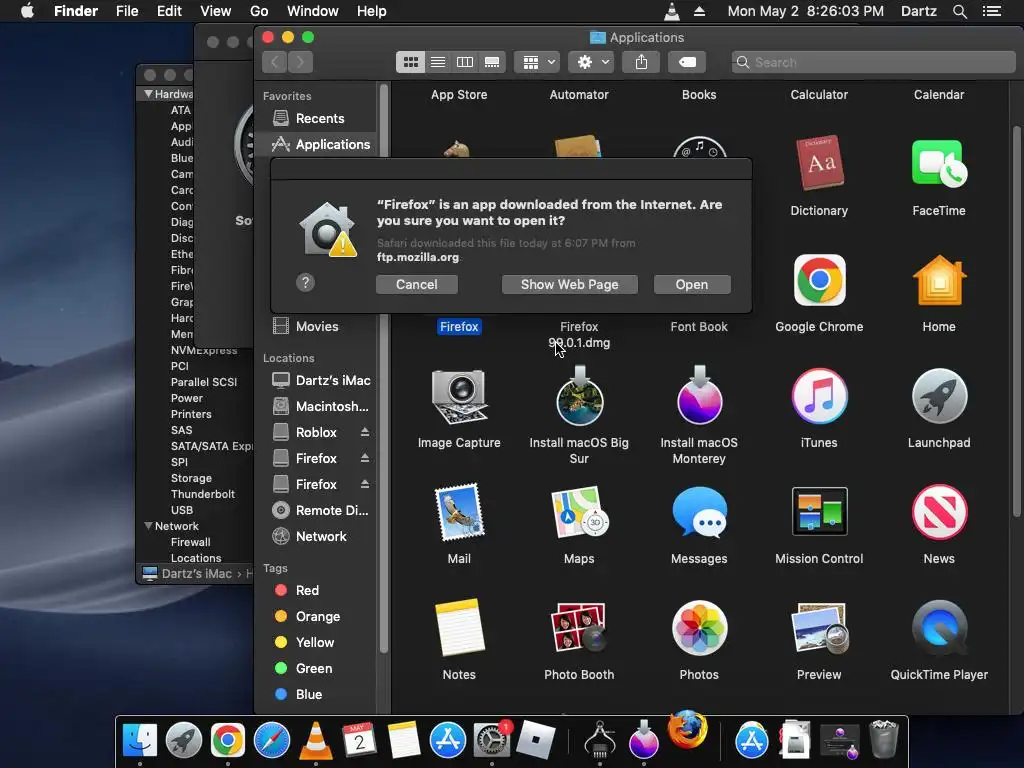Open the Dictionary app icon
Screen dimensions: 1024x768
(819, 163)
